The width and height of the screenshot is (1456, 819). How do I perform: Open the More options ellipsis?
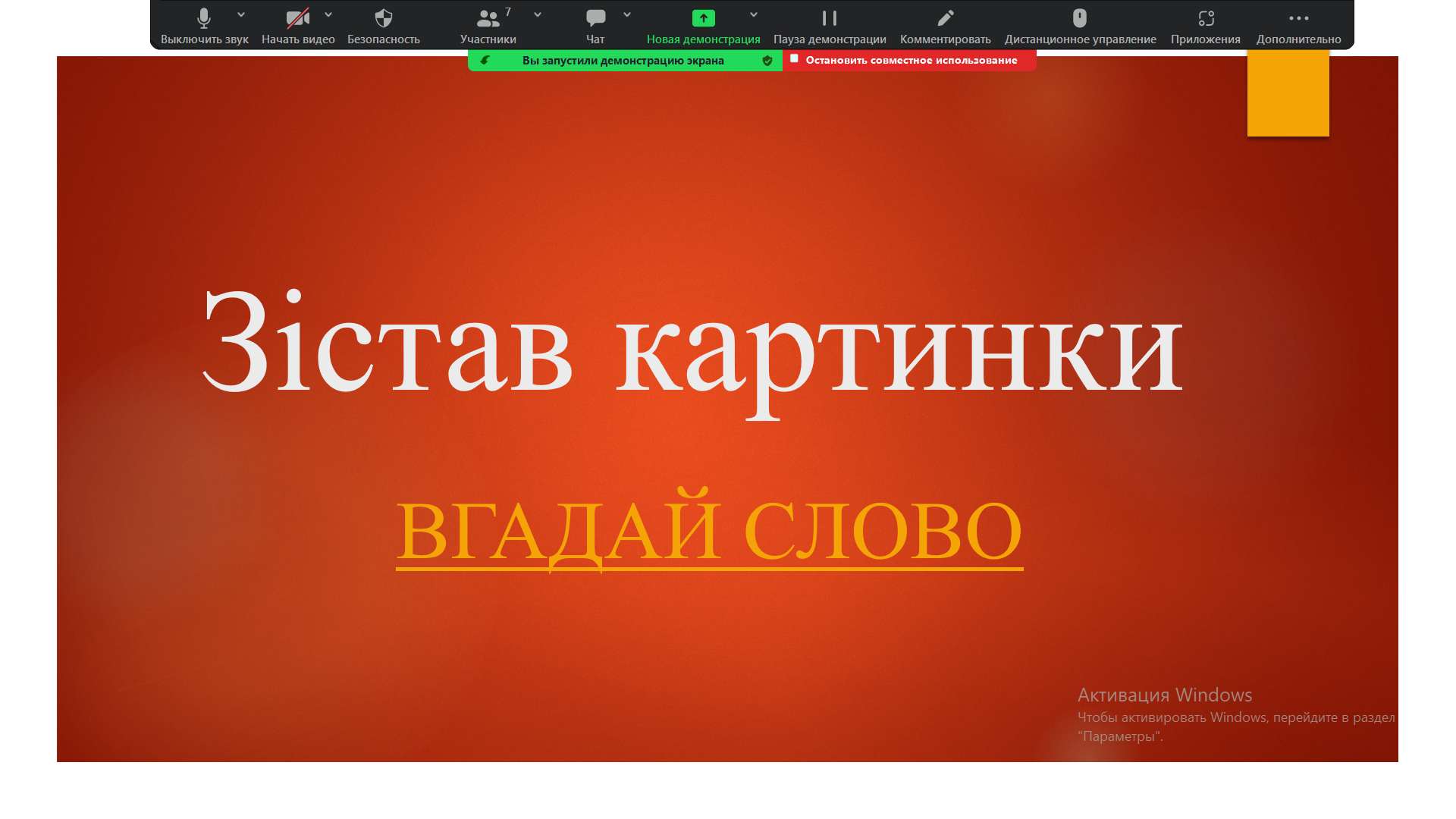pos(1298,18)
